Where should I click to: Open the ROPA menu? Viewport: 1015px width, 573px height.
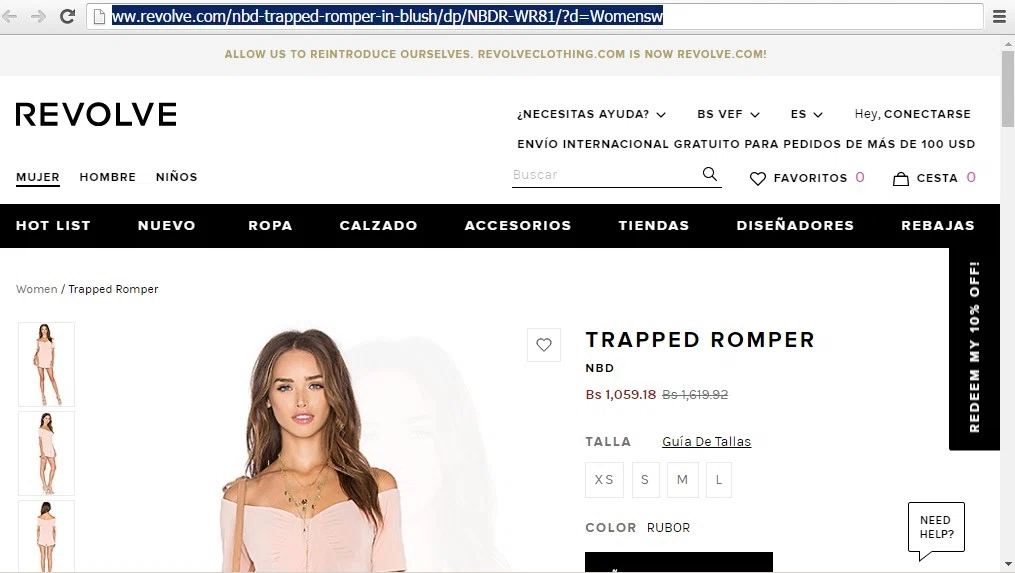pos(270,225)
